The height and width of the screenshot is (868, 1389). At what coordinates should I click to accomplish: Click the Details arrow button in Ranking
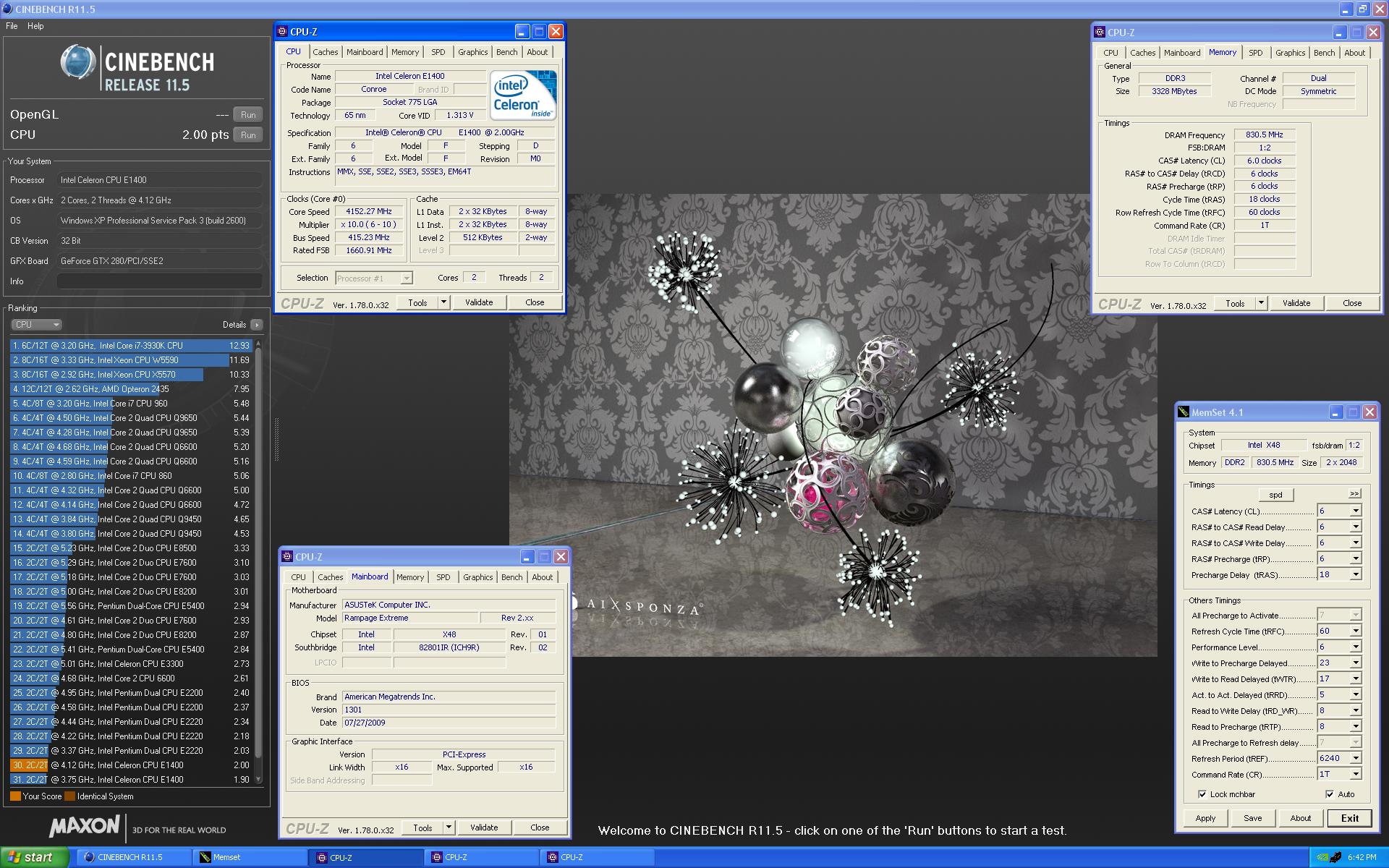click(x=257, y=325)
